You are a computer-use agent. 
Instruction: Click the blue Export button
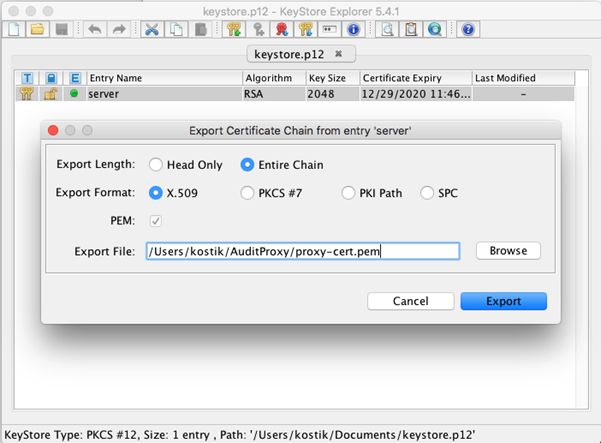504,301
